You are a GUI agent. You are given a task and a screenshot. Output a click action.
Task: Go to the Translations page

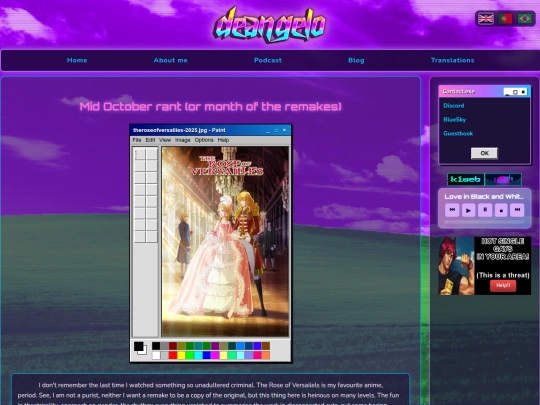(453, 60)
